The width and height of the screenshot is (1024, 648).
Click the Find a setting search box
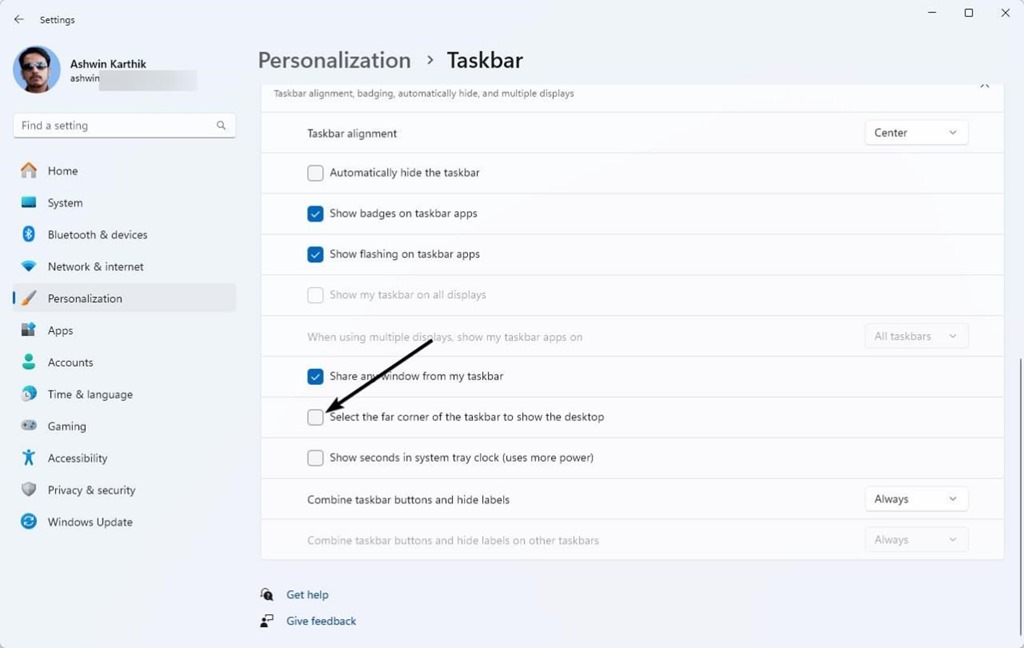click(x=115, y=126)
